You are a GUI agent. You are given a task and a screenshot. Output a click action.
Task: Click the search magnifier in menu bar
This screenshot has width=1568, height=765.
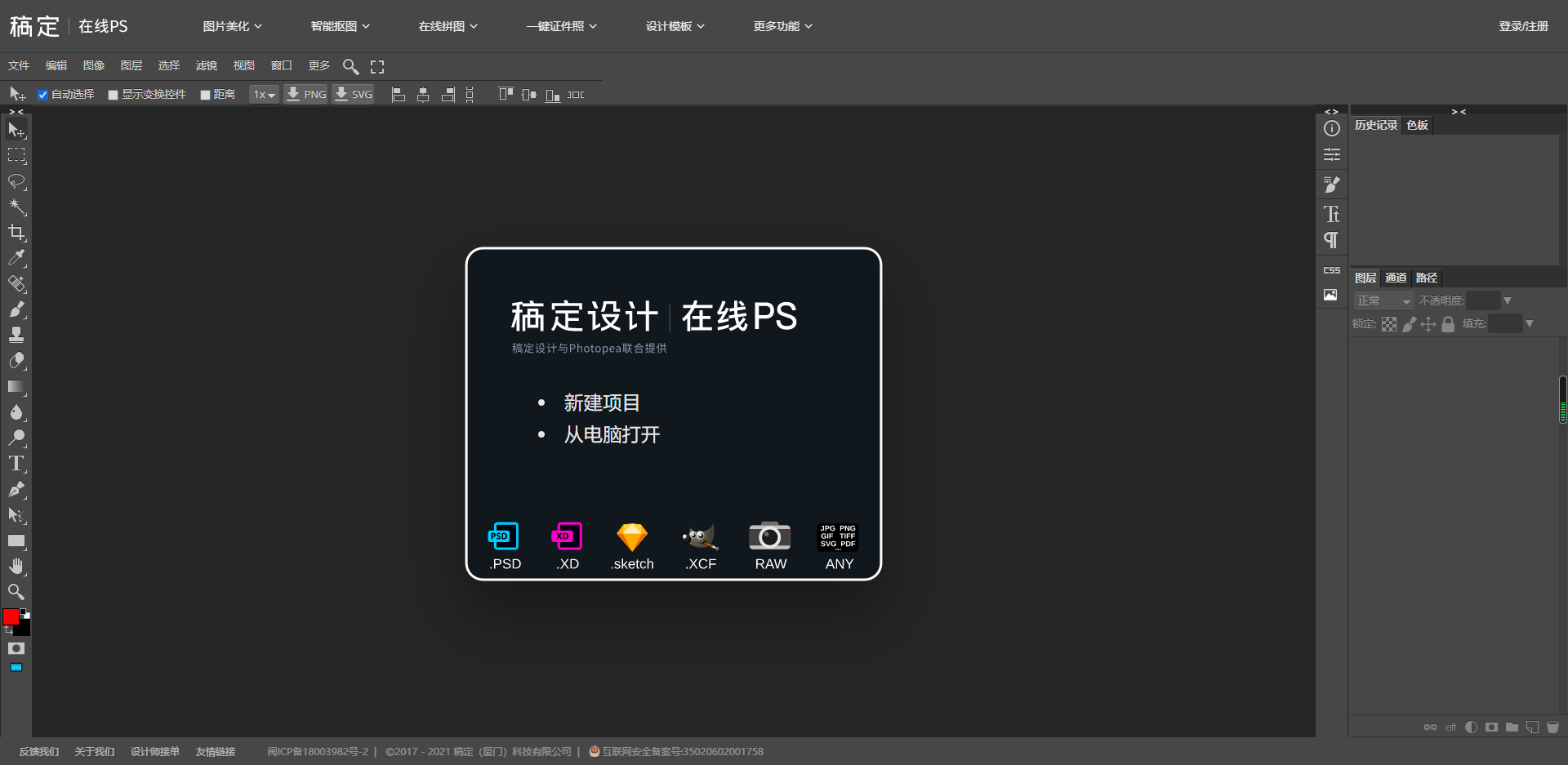pyautogui.click(x=350, y=66)
